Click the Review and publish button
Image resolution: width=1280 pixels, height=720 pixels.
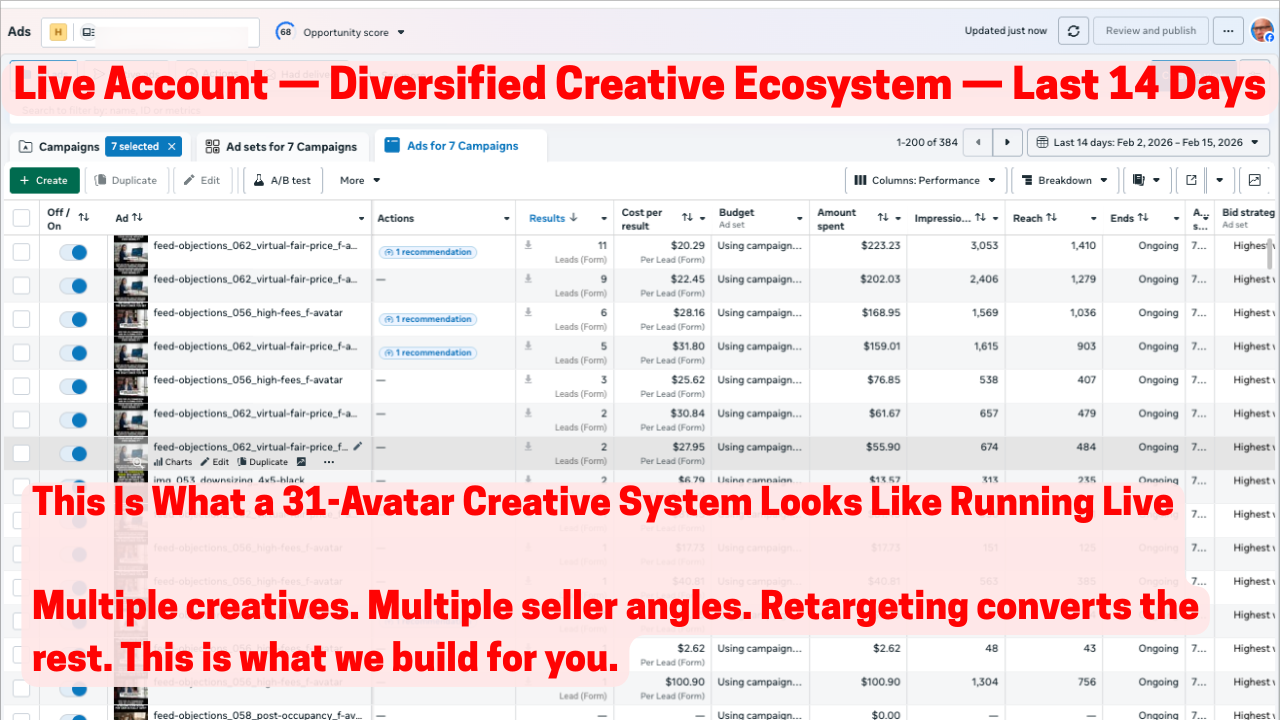[x=1150, y=30]
